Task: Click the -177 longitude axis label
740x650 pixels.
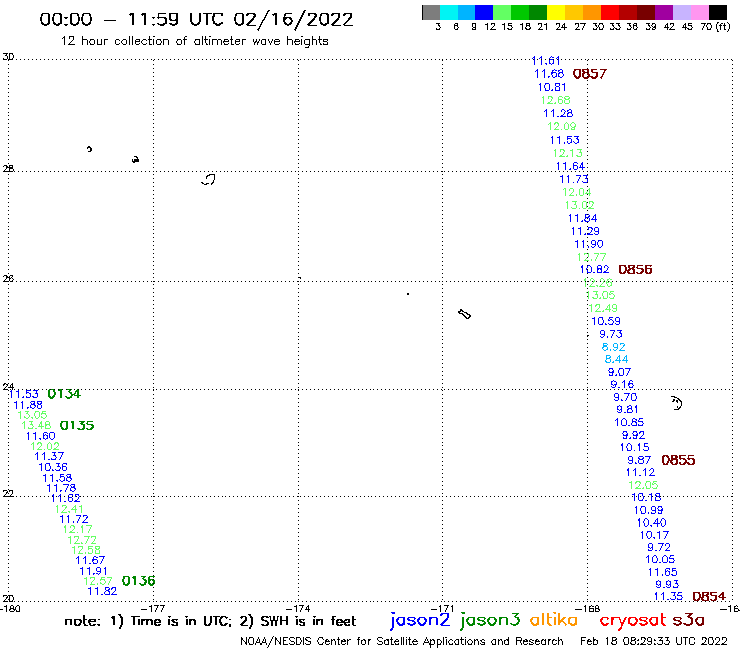Action: point(154,609)
